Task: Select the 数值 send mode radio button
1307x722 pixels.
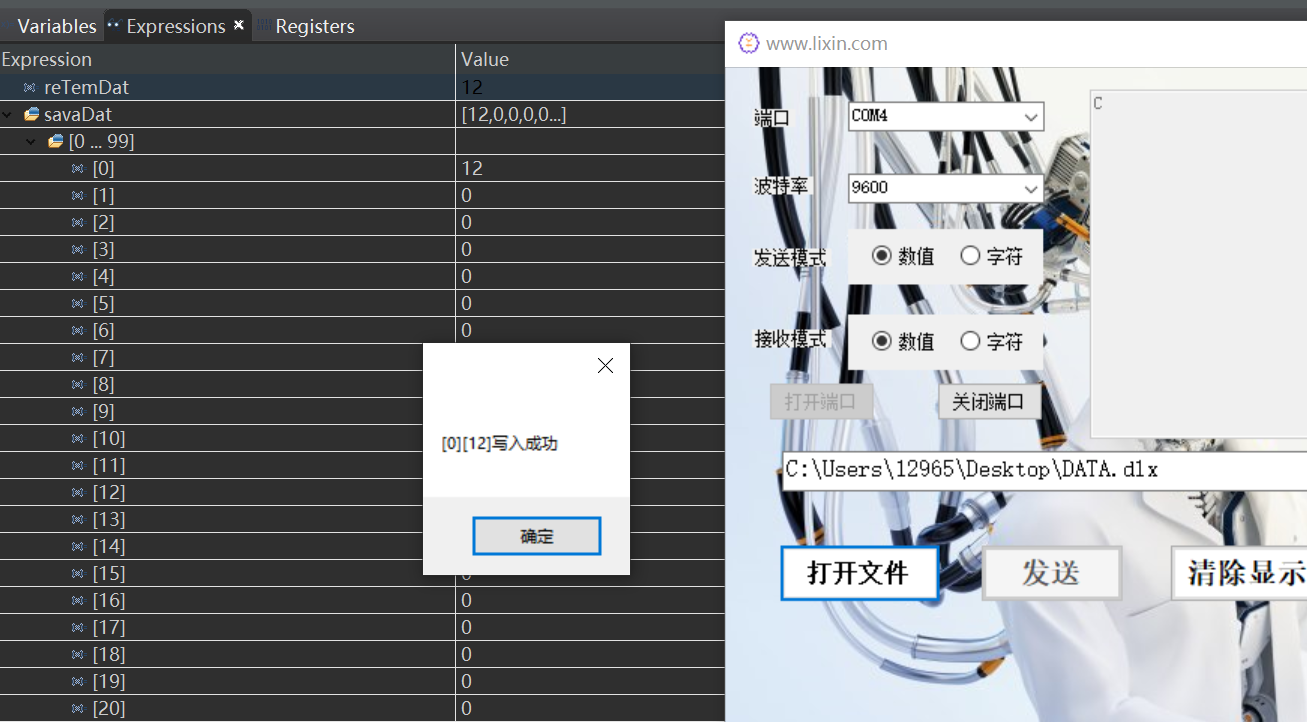Action: coord(884,256)
